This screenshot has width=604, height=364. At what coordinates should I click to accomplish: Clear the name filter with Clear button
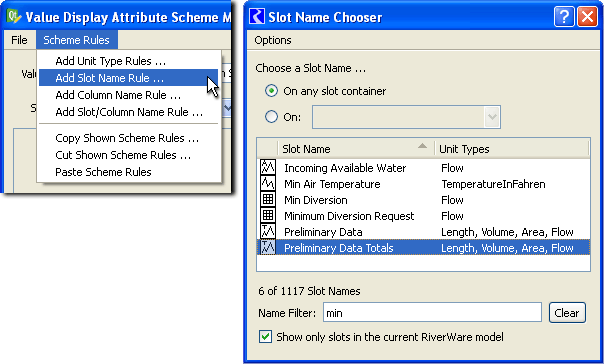coord(567,313)
